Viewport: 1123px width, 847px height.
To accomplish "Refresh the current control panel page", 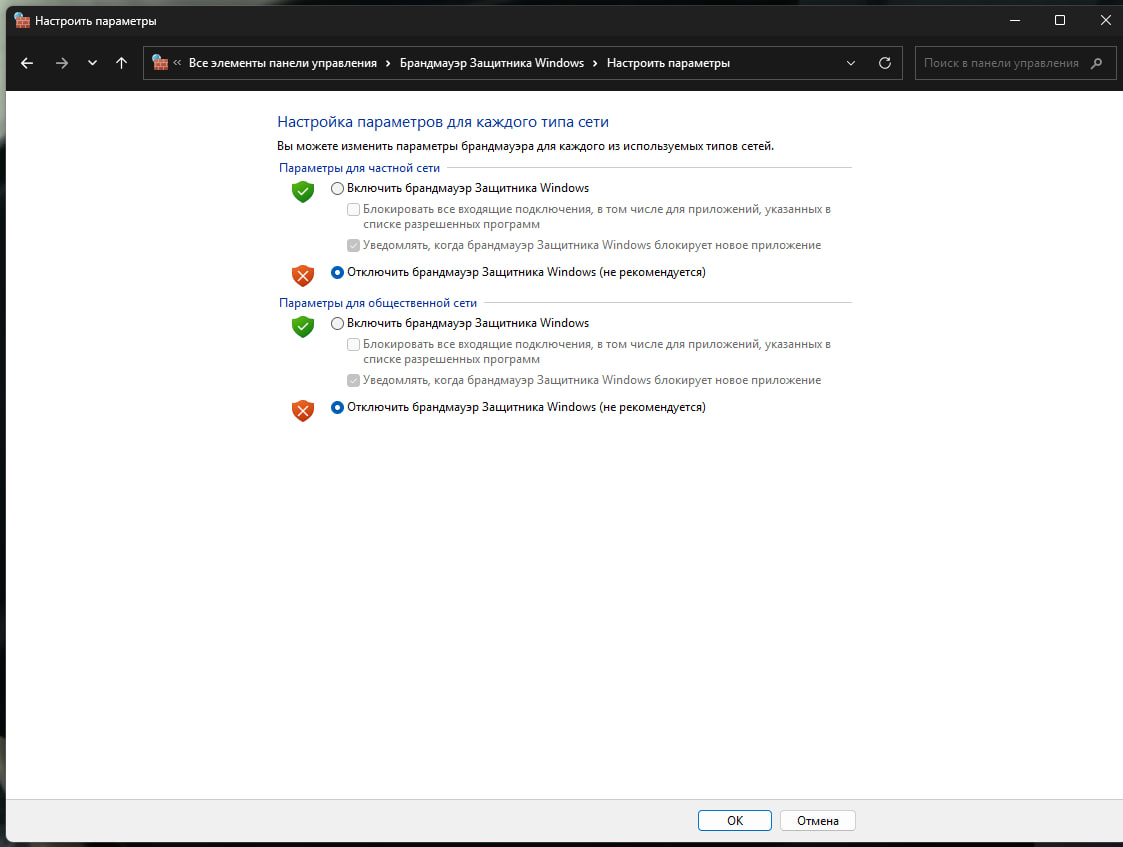I will click(x=885, y=63).
